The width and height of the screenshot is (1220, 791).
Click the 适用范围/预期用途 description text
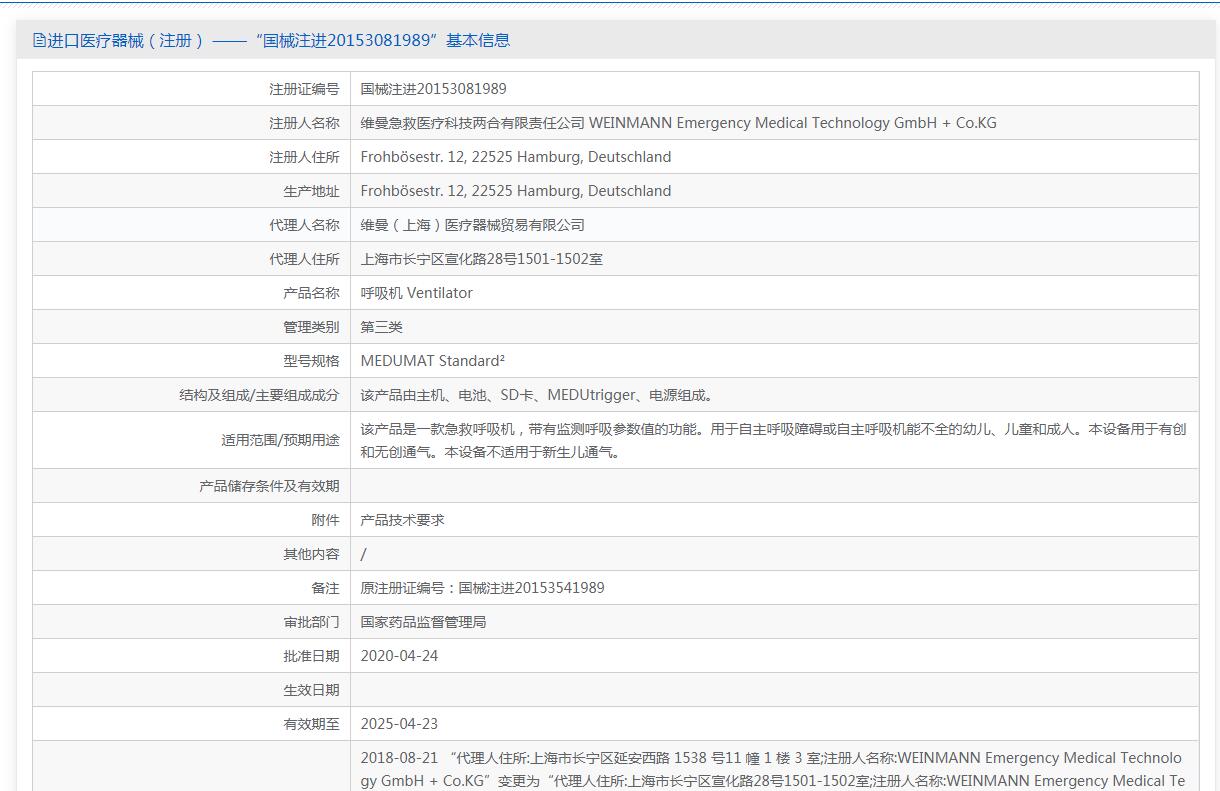coord(772,440)
